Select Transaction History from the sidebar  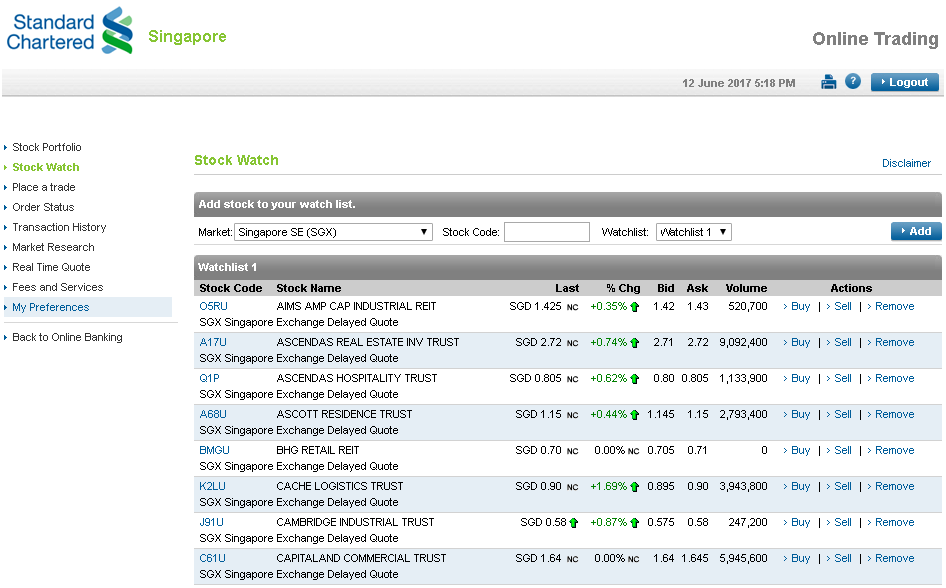pyautogui.click(x=59, y=227)
